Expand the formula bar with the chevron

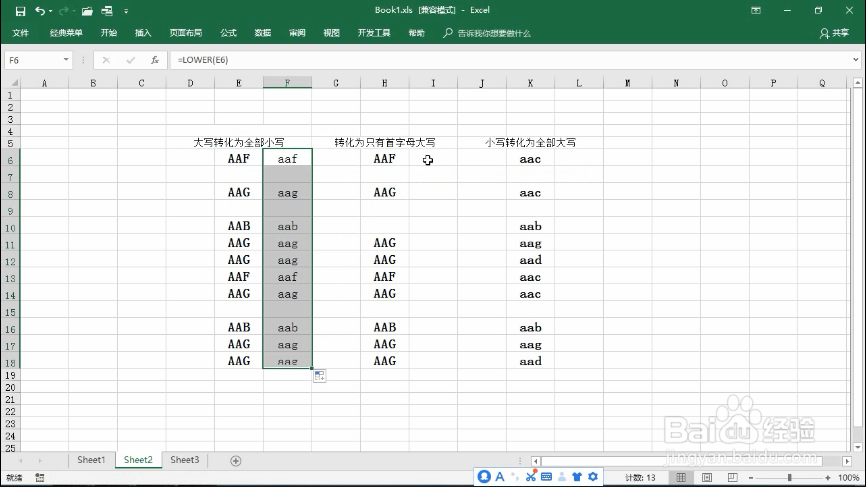point(856,60)
